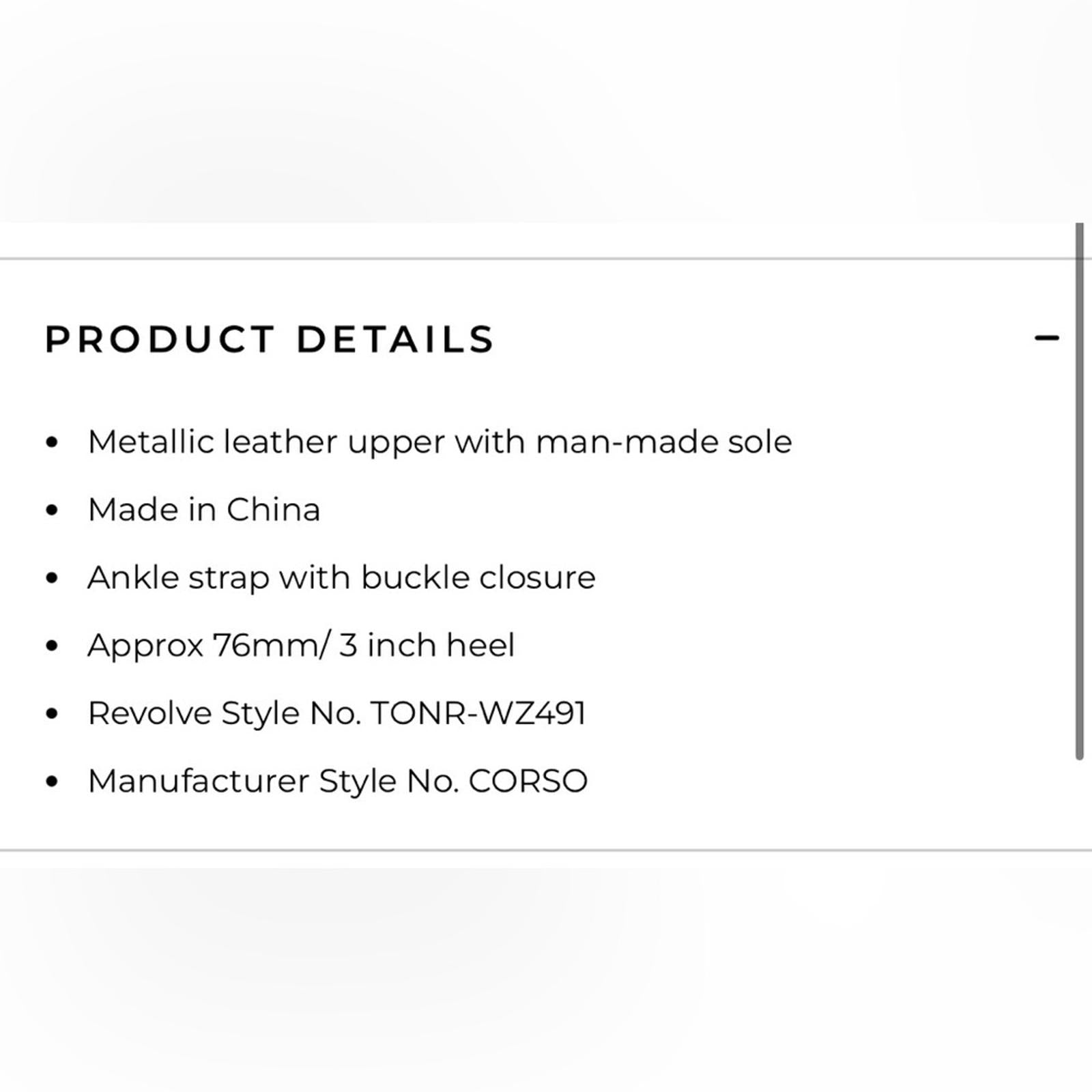Click the bullet dot beside Made in China
The height and width of the screenshot is (1092, 1092).
point(51,508)
